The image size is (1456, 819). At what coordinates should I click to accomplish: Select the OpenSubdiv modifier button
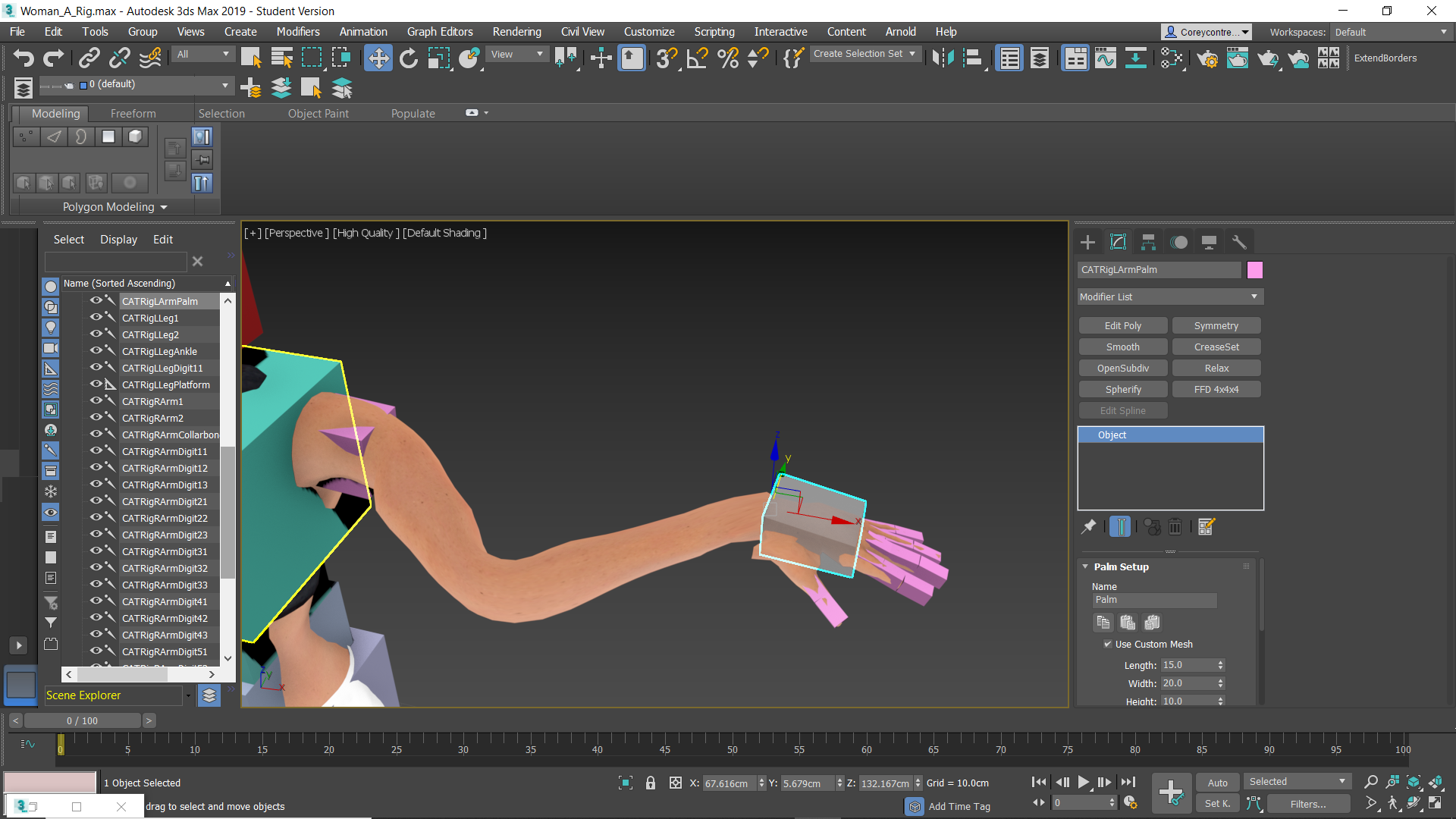coord(1122,367)
